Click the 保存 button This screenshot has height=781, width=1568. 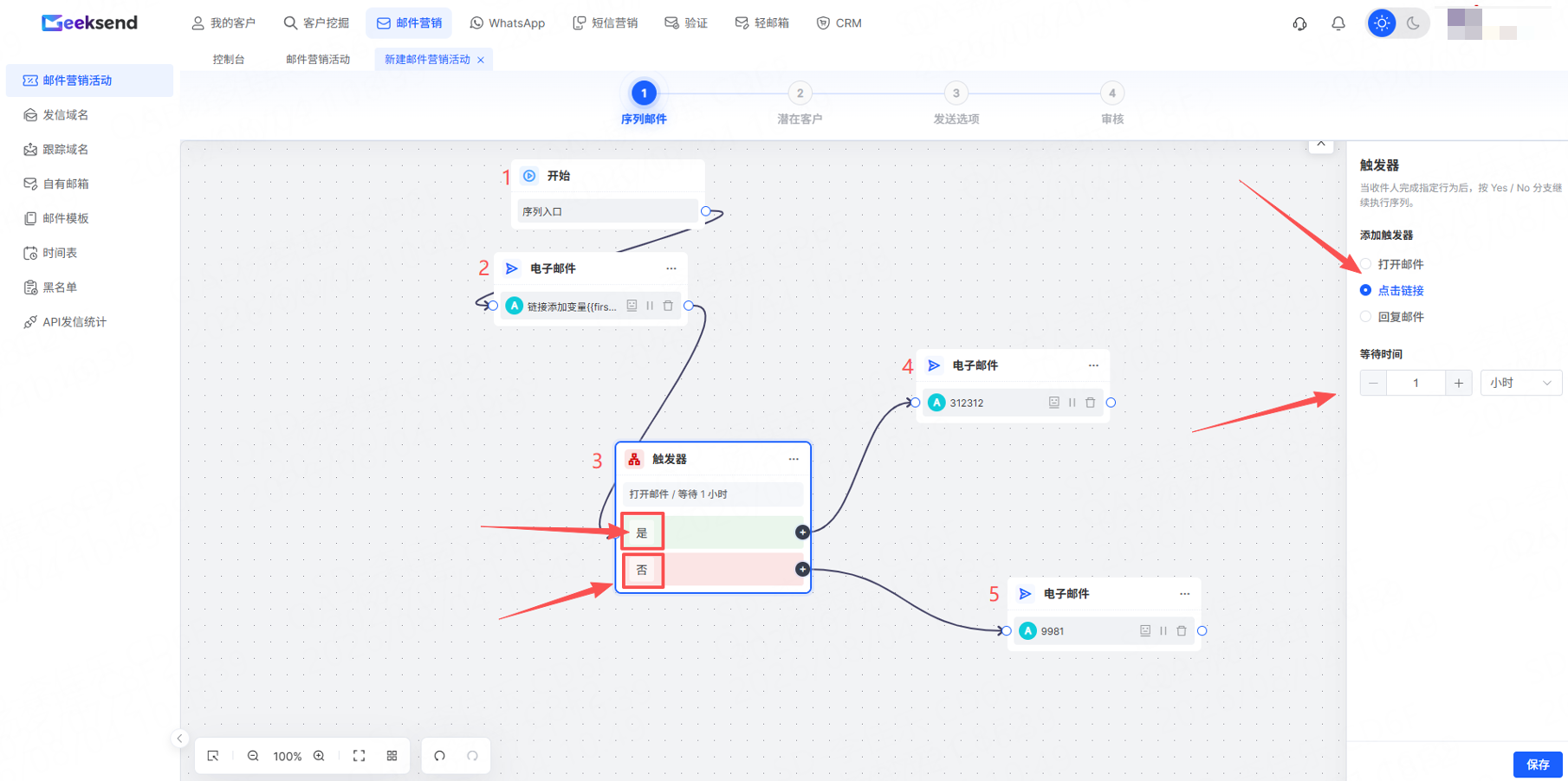pyautogui.click(x=1538, y=765)
